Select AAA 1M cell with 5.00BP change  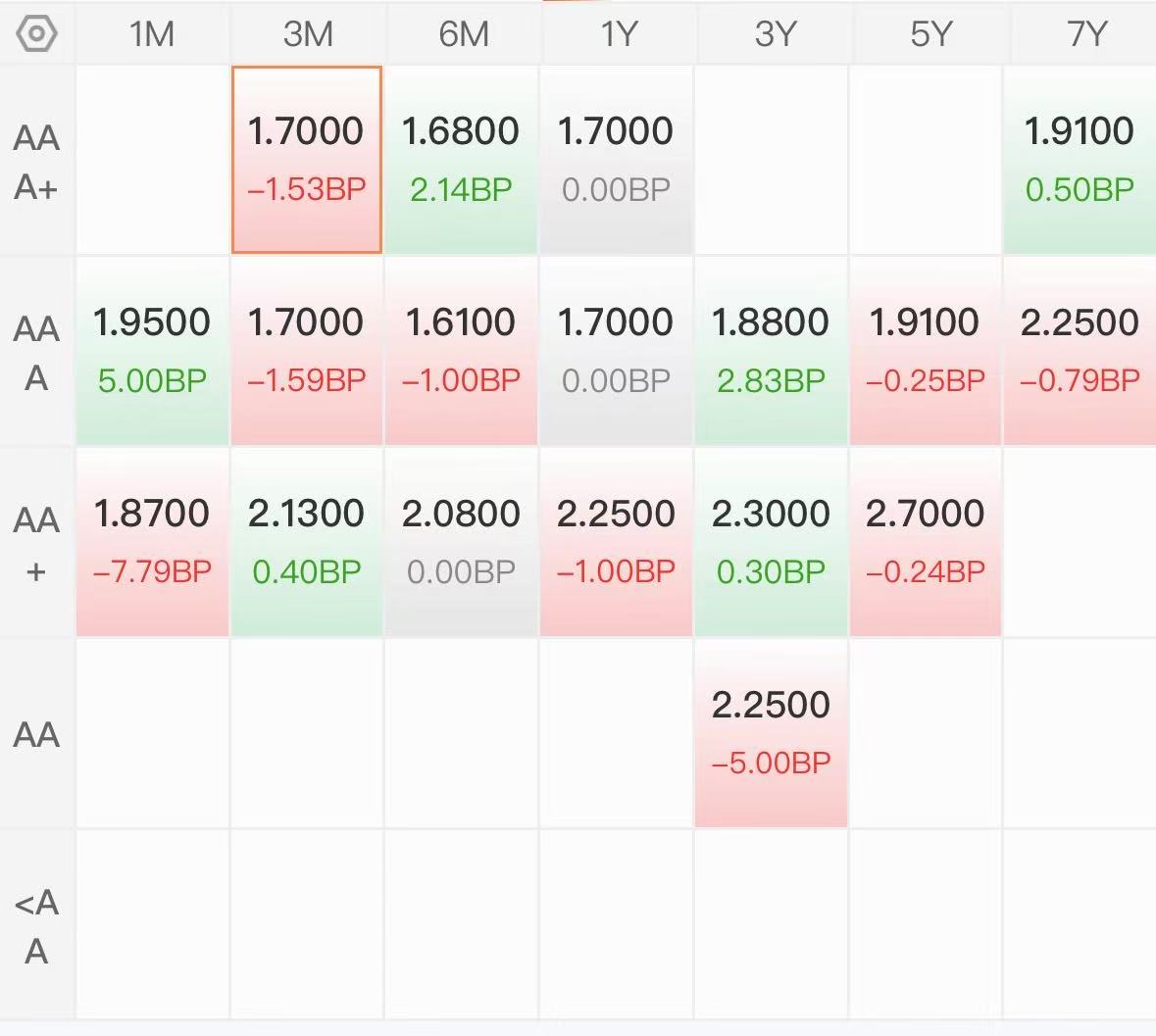click(152, 351)
